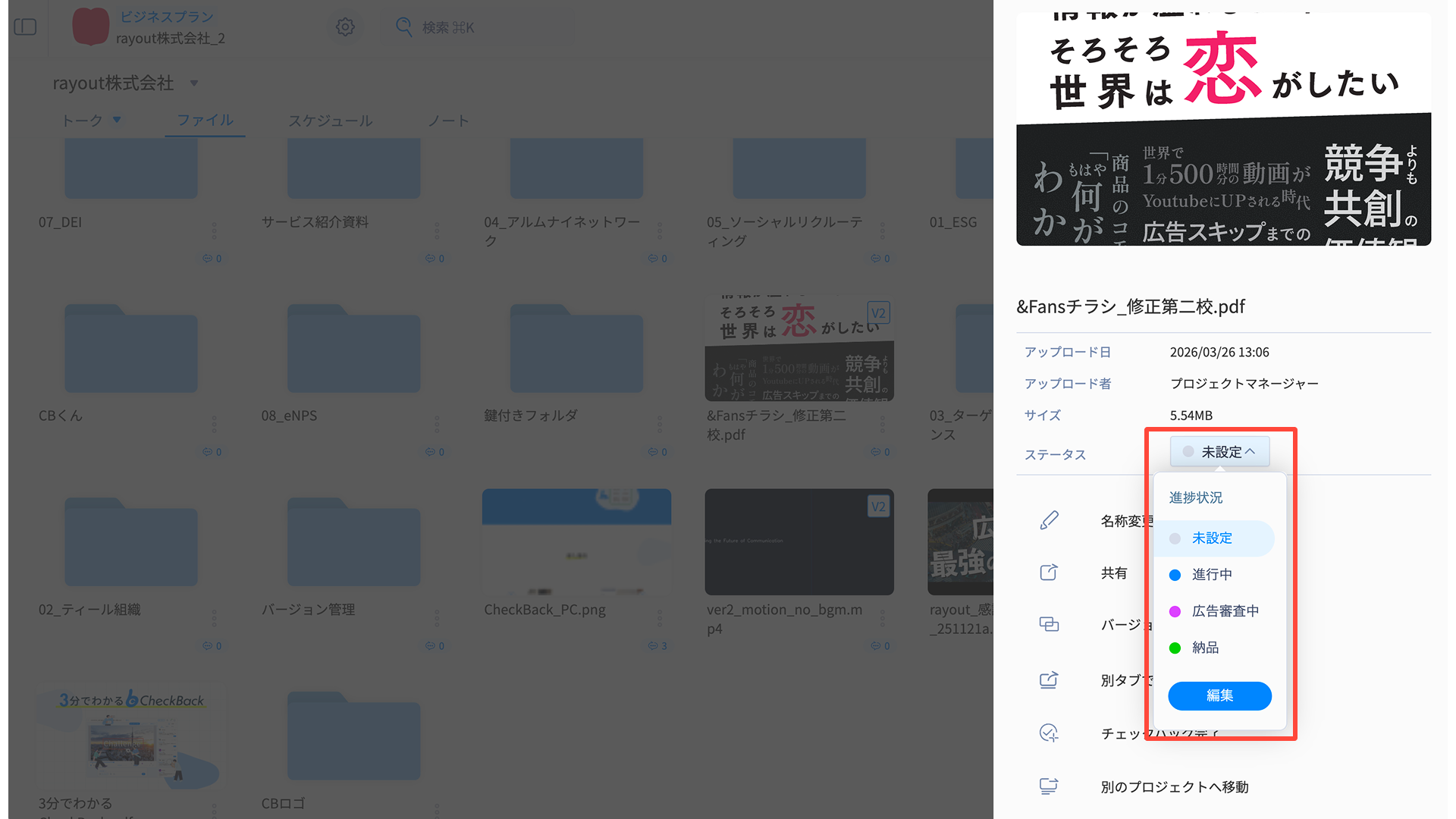This screenshot has height=819, width=1456.
Task: Click 別のプロジェクトへ移動 action
Action: 1175,787
